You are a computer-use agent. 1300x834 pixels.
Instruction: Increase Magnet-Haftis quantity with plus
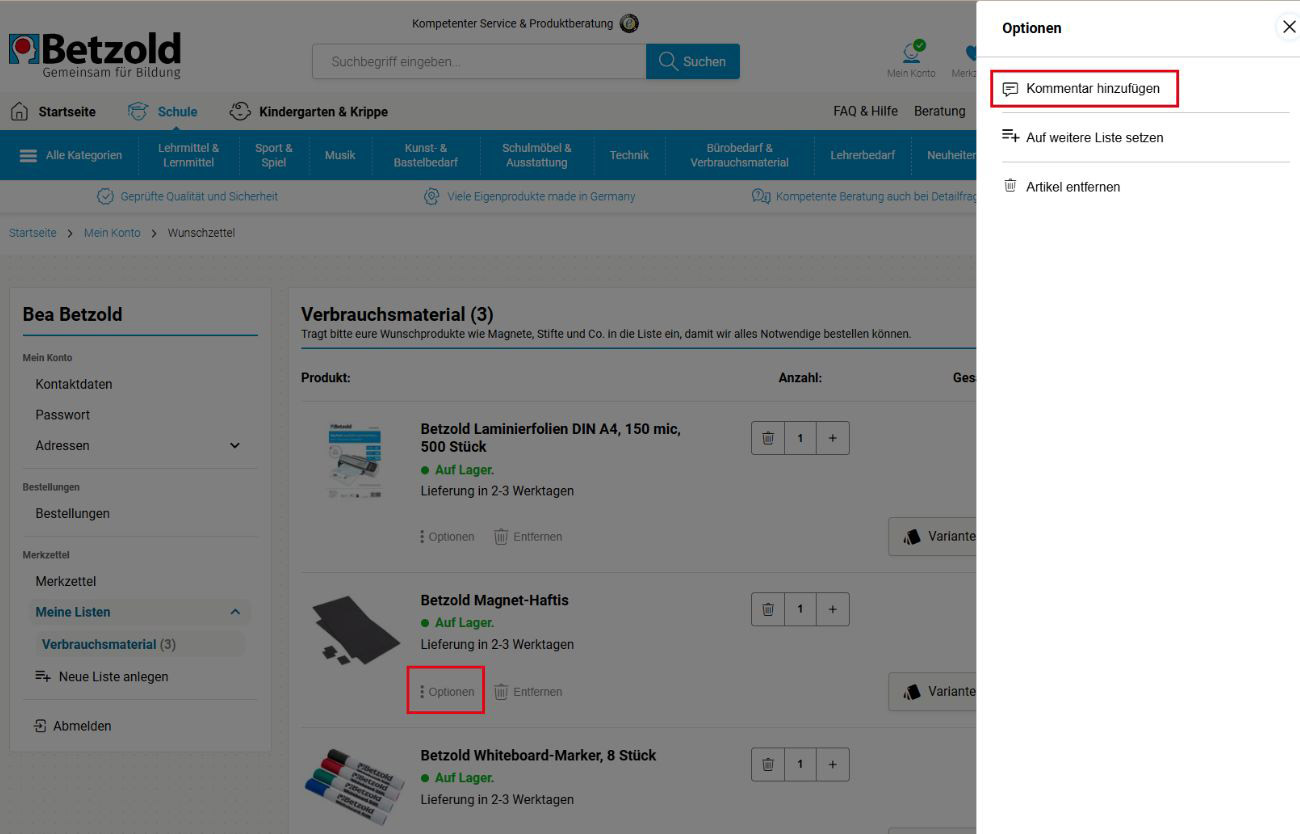832,609
